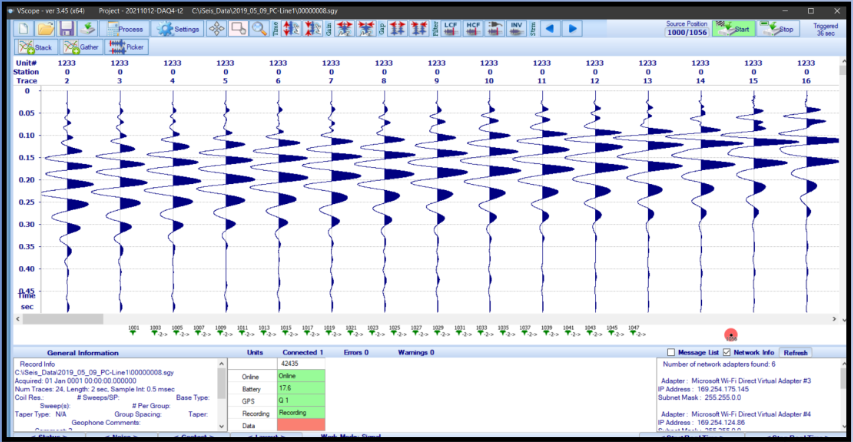Uncheck the Network Info checkbox
This screenshot has height=442, width=853.
coord(727,352)
